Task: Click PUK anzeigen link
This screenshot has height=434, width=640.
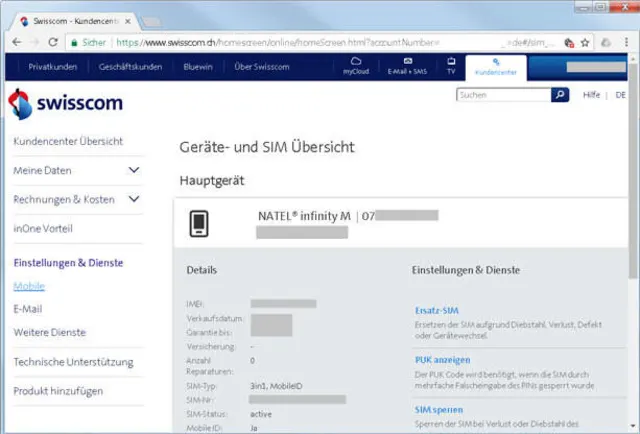Action: [442, 359]
